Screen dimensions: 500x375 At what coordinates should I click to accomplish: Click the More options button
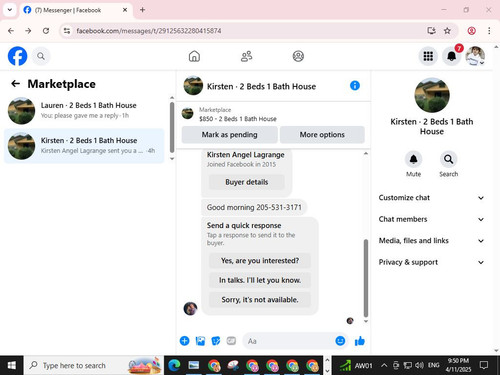point(322,135)
